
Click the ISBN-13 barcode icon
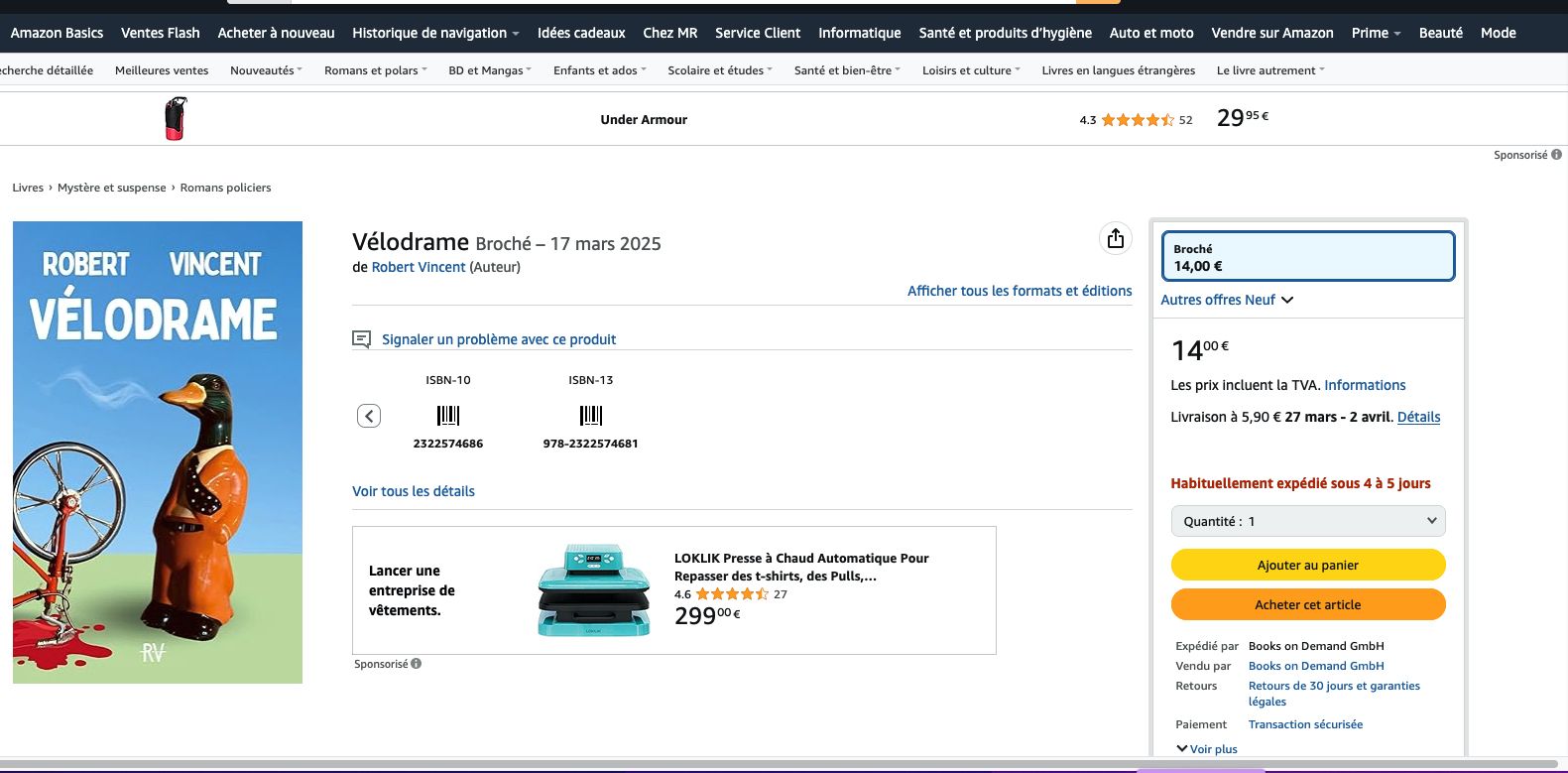pos(591,415)
